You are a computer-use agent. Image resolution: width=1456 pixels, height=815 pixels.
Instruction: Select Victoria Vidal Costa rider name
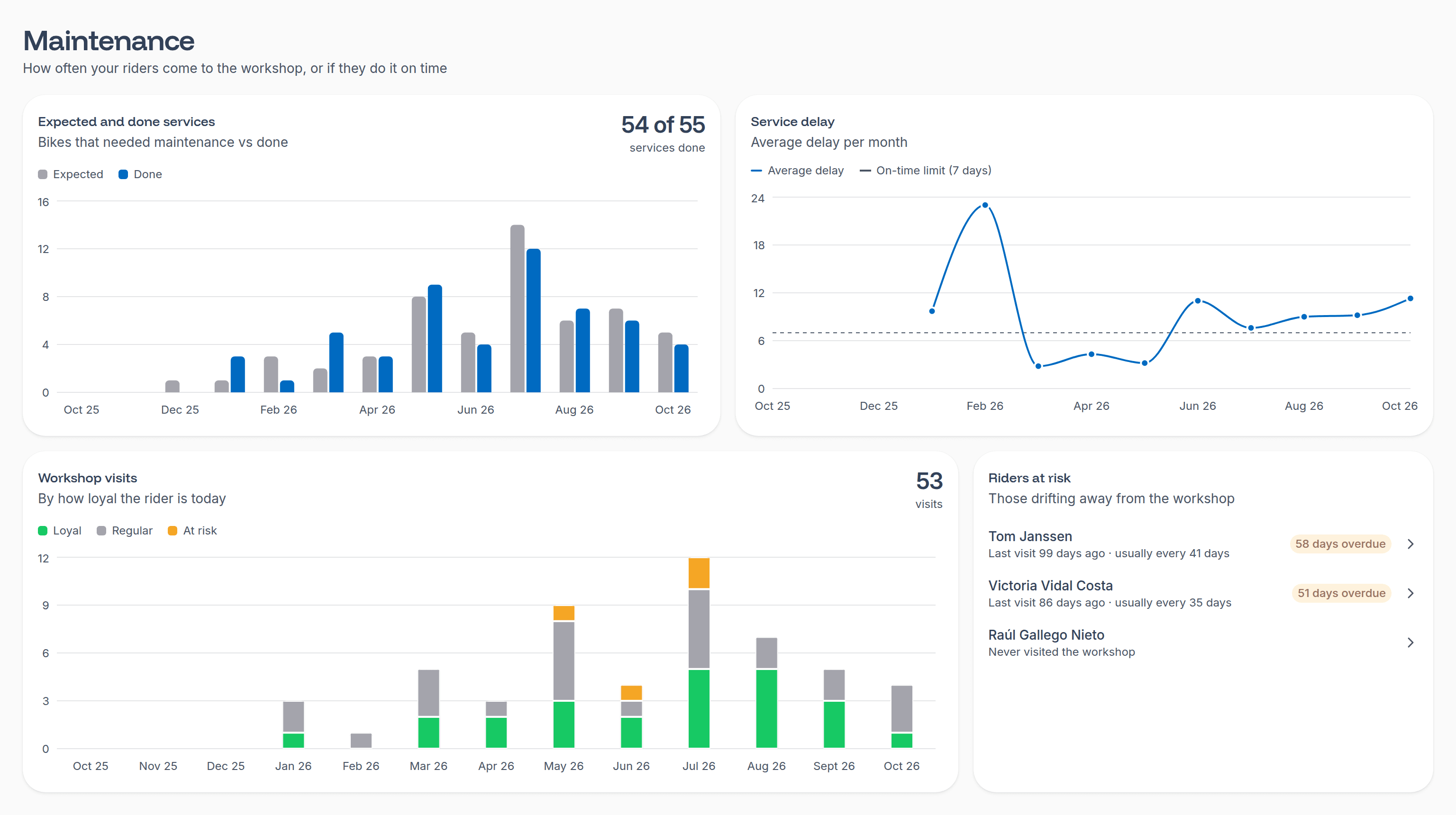tap(1050, 585)
